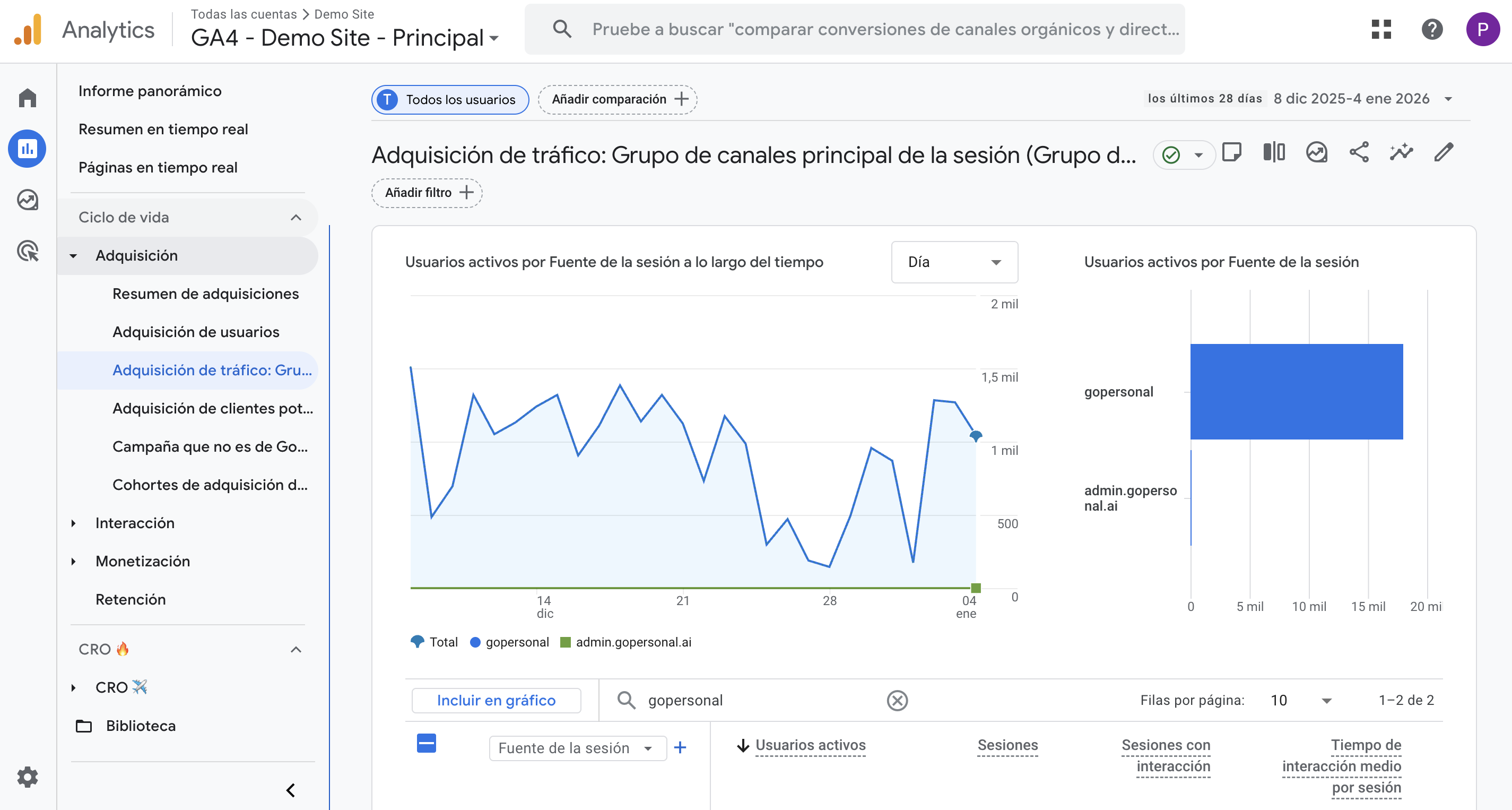
Task: Open the Fuente de la sesión dimension dropdown
Action: point(577,748)
